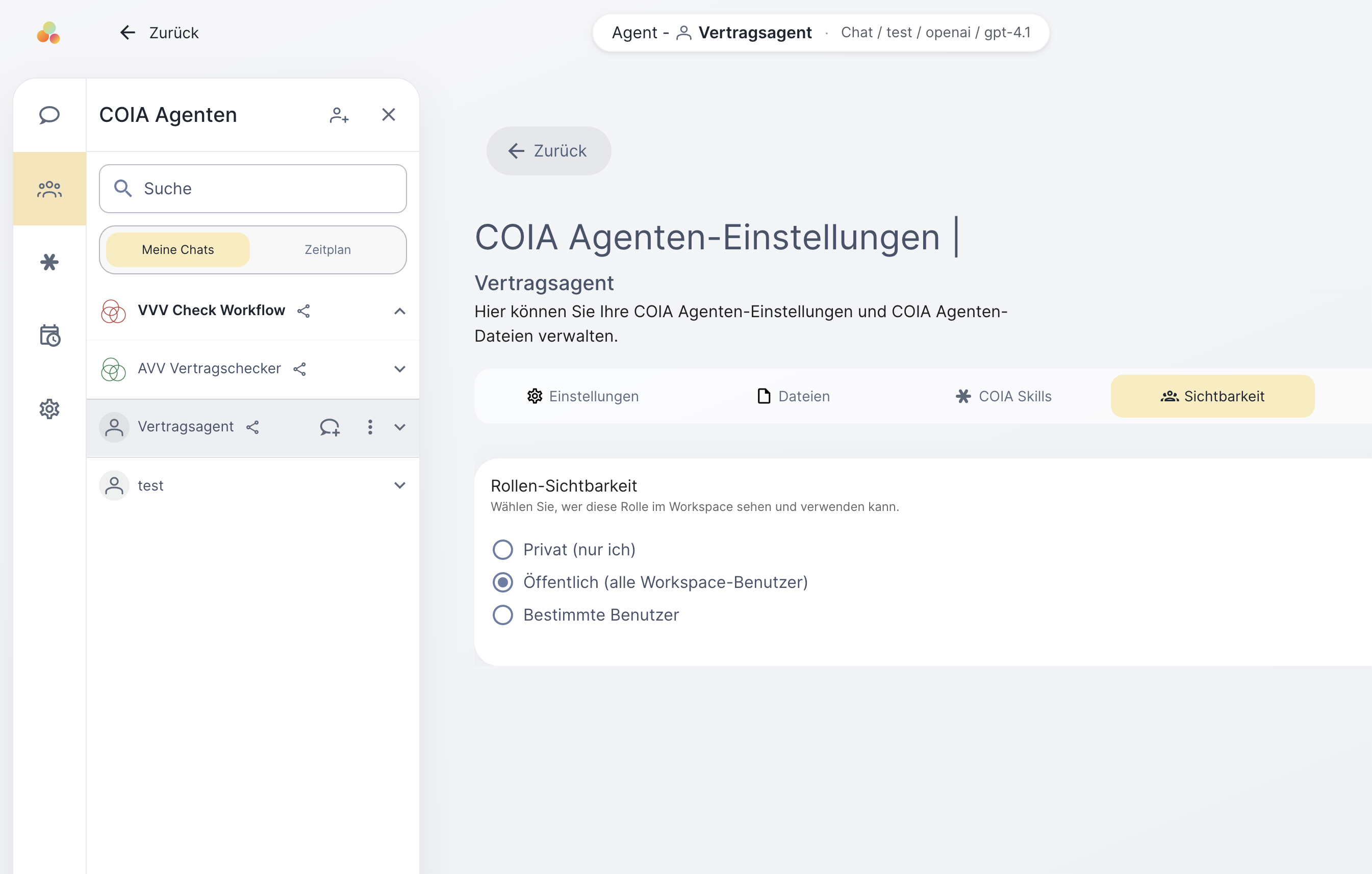Select the agents group sidebar icon
The width and height of the screenshot is (1372, 874).
[x=49, y=189]
